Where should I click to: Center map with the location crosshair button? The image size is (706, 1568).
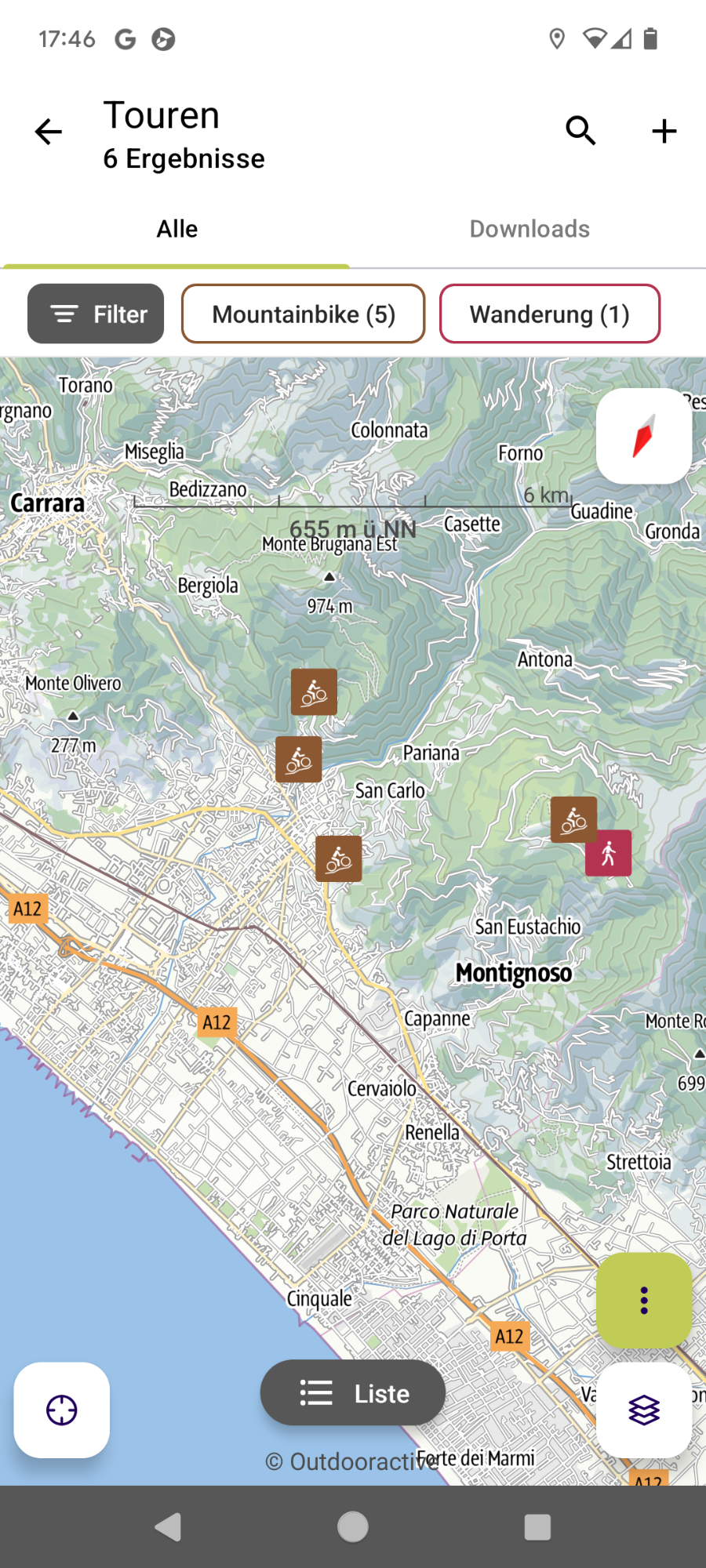click(x=62, y=1410)
